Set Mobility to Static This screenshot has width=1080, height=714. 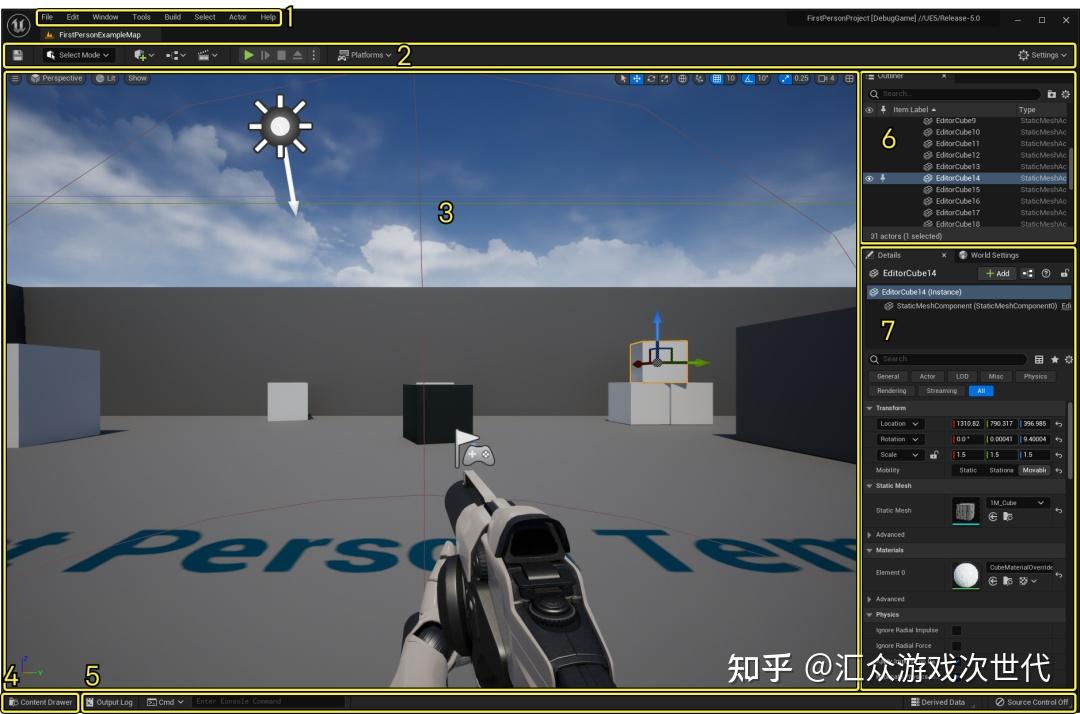(x=967, y=470)
